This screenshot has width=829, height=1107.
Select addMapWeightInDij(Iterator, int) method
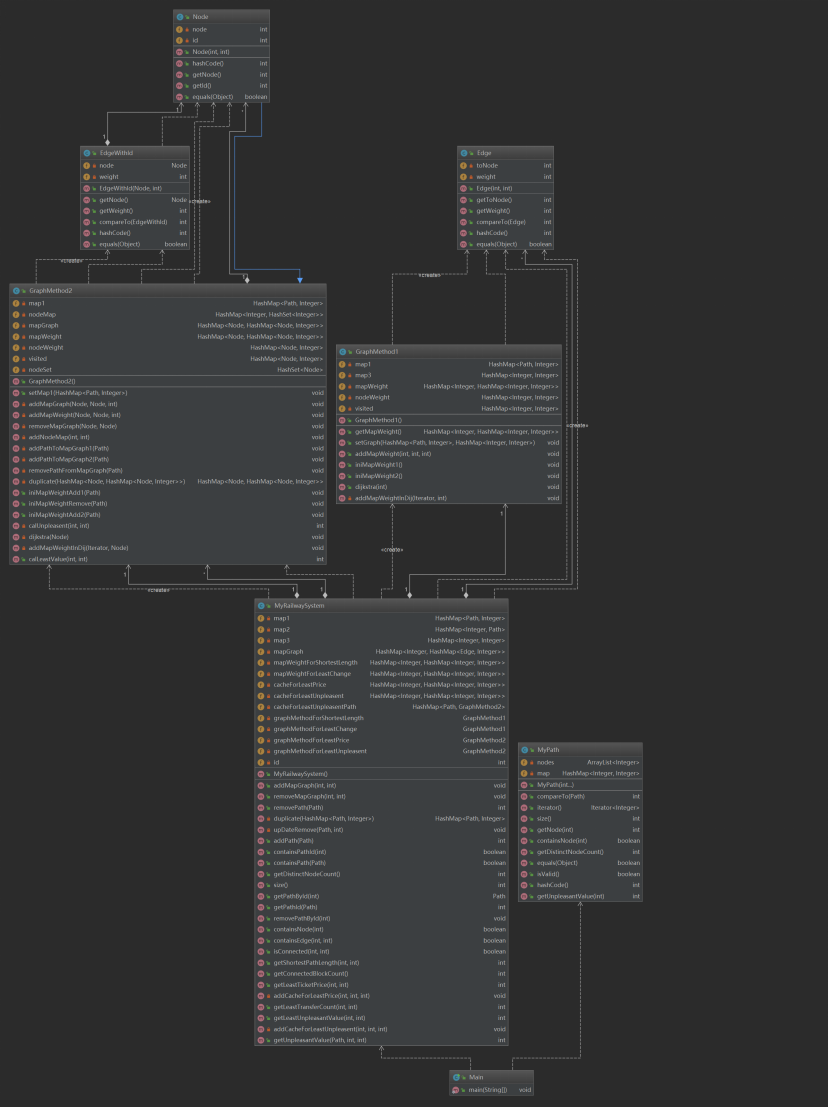click(x=449, y=498)
